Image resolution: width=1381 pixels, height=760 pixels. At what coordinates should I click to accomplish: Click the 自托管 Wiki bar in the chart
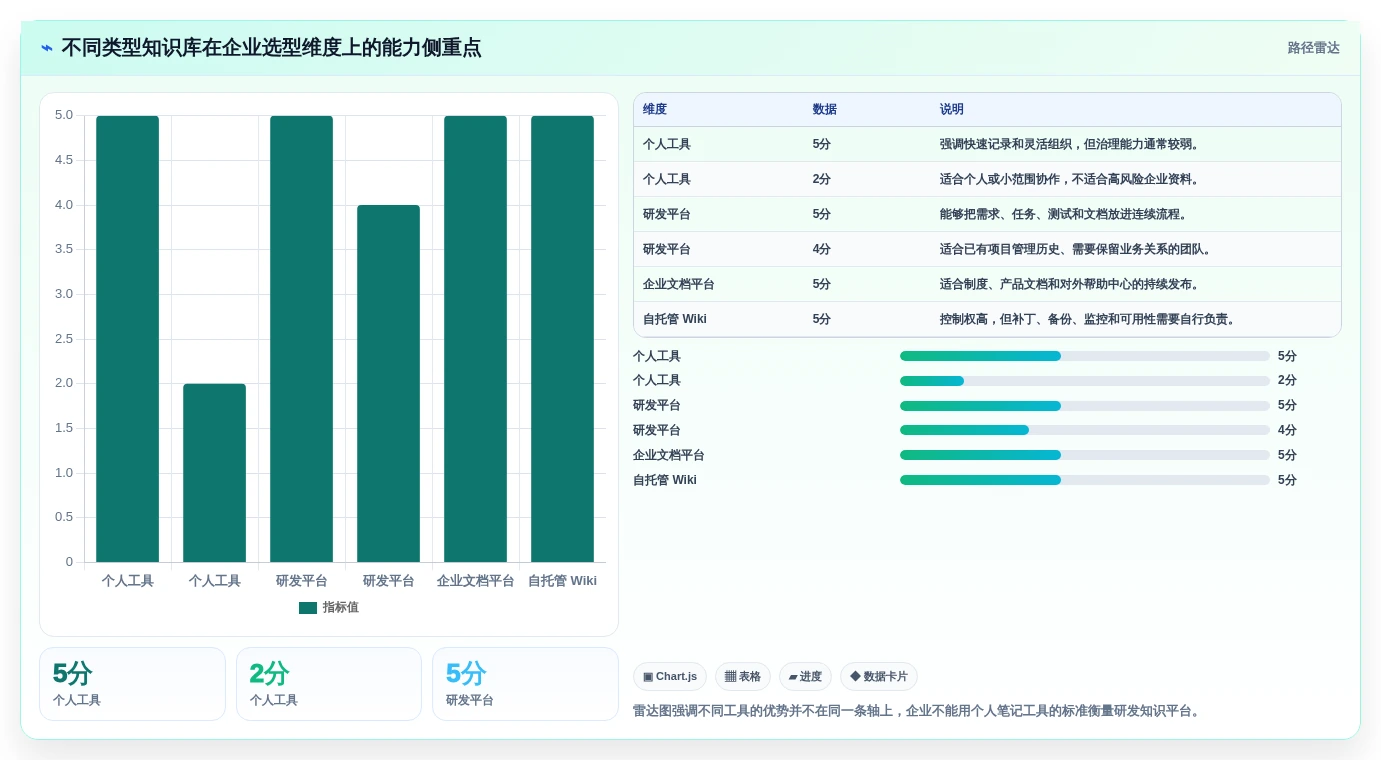click(x=562, y=339)
